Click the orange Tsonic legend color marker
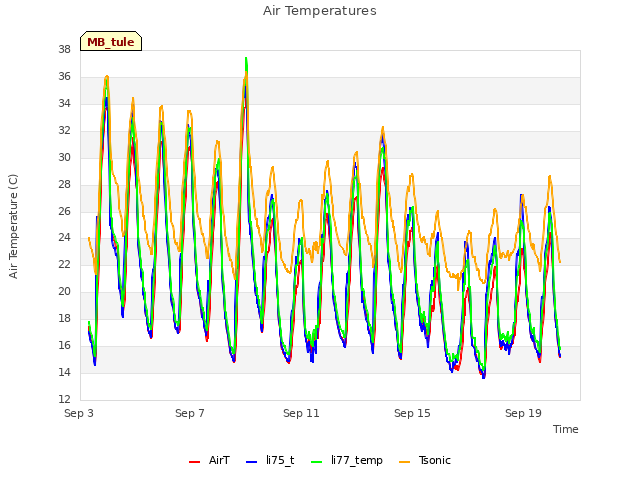The width and height of the screenshot is (640, 480). click(x=404, y=461)
